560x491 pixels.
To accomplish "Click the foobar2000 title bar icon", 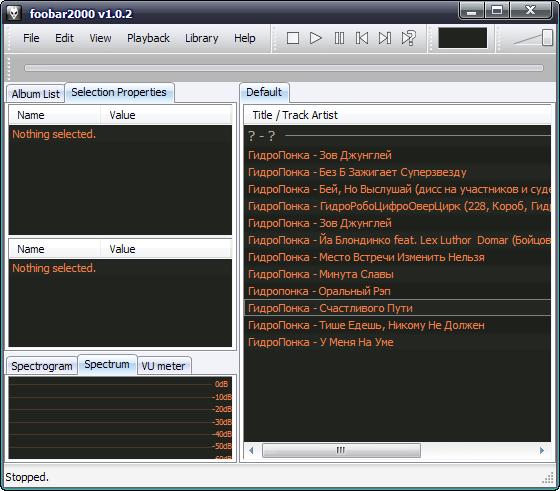I will point(14,13).
